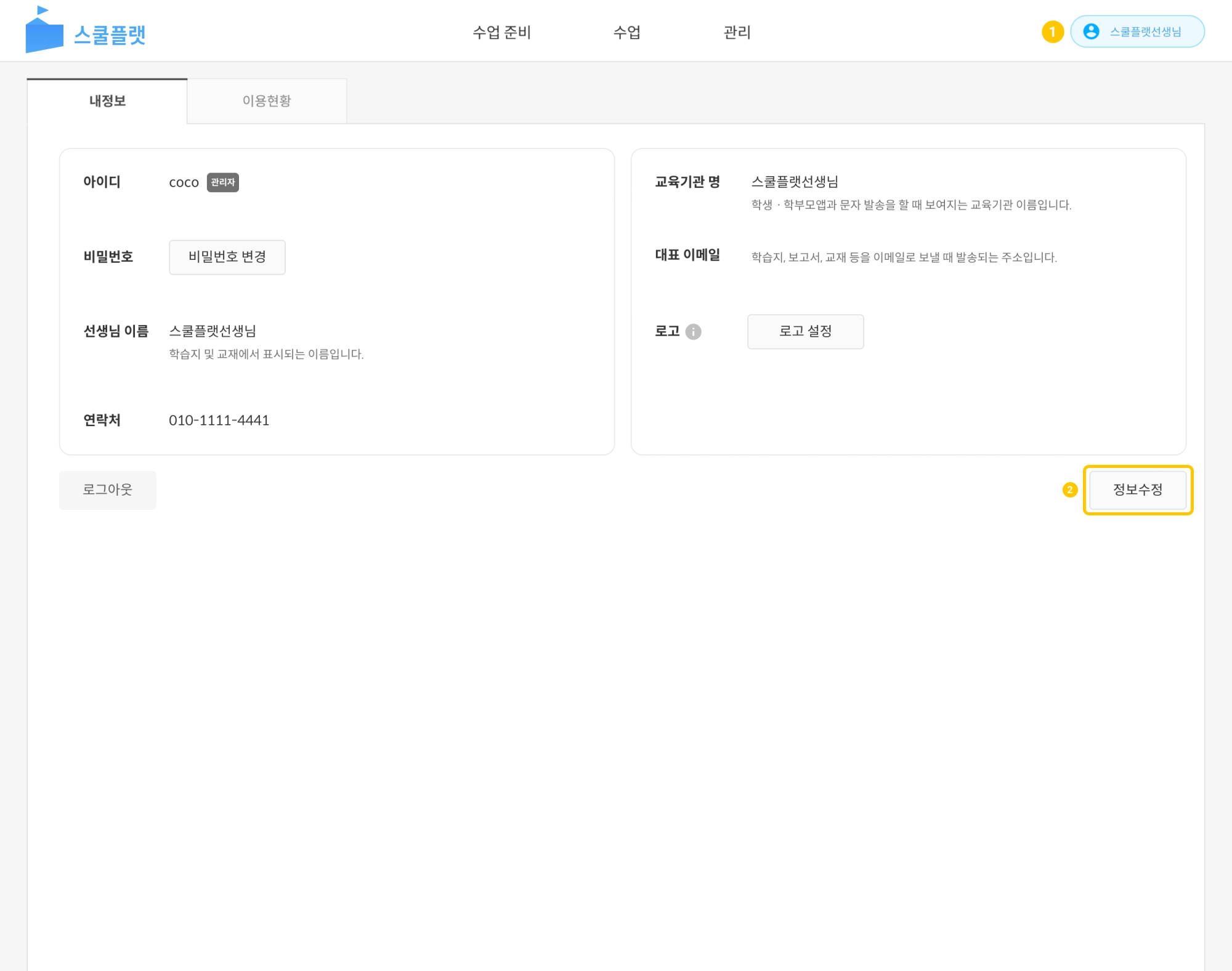
Task: Open the 수업 menu
Action: click(626, 32)
